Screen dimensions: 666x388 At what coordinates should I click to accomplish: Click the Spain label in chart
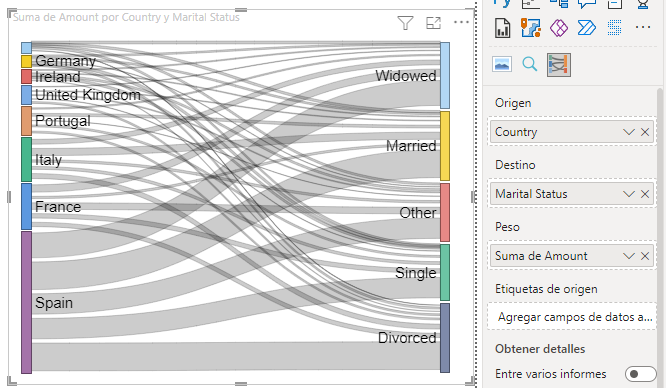pos(54,303)
